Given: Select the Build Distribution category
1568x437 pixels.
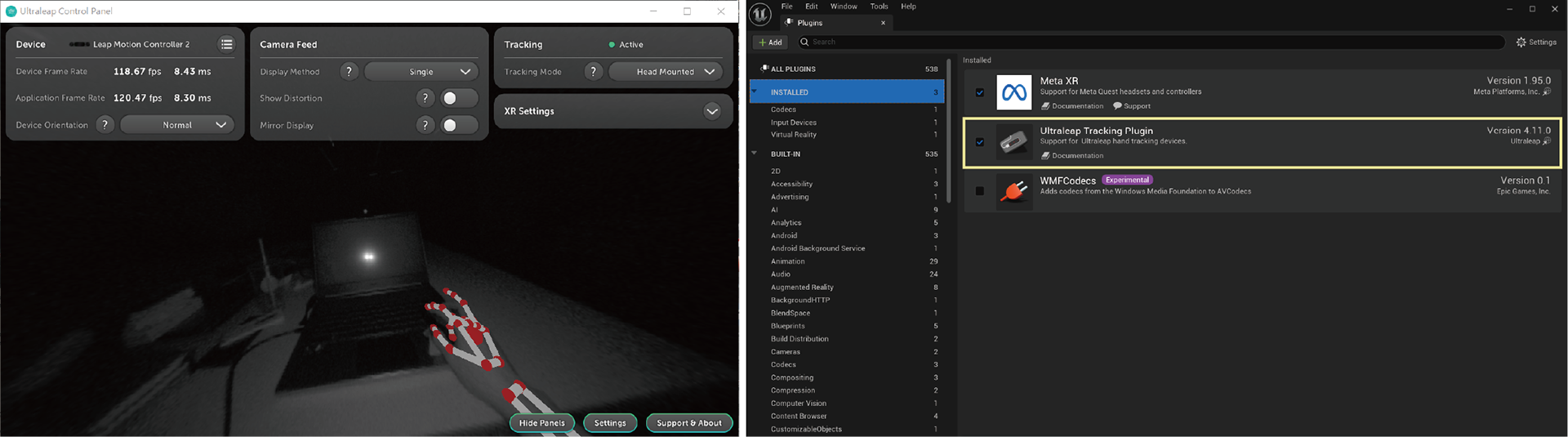Looking at the screenshot, I should pos(847,339).
